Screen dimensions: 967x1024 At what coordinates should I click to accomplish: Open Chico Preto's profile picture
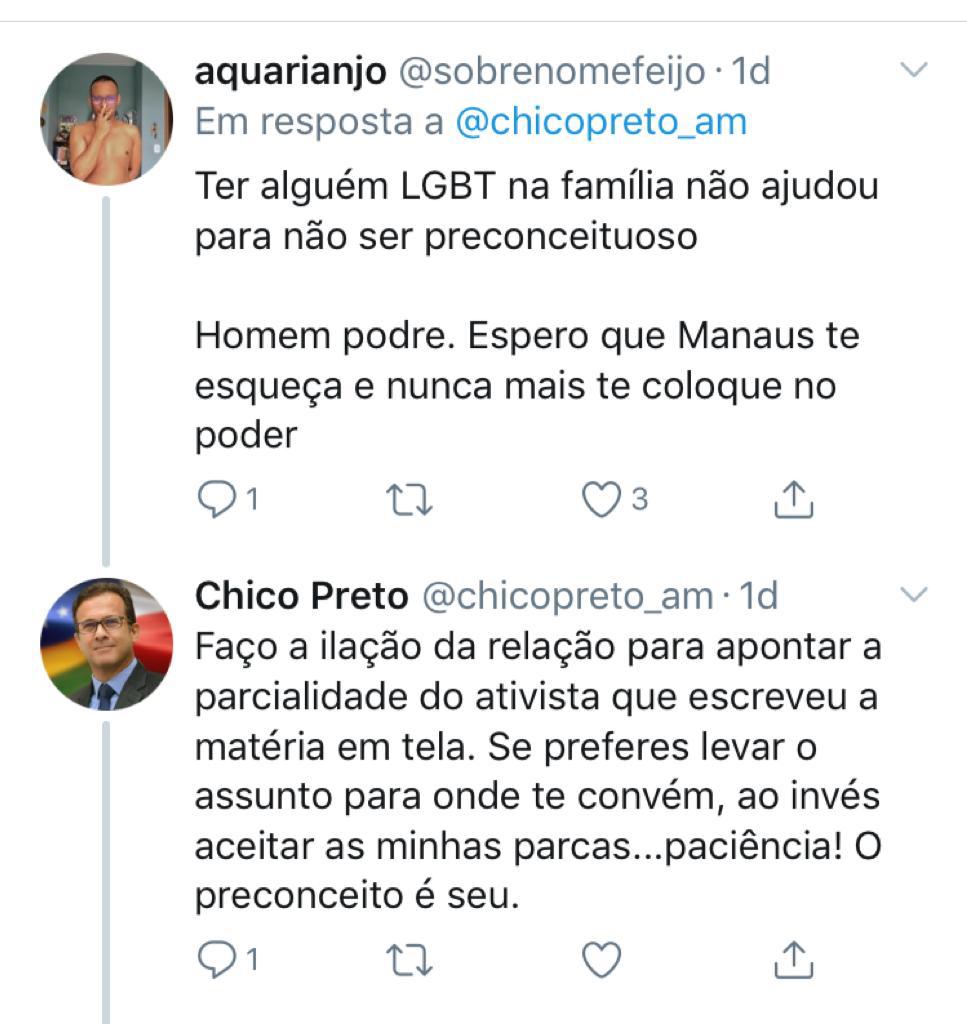[106, 644]
